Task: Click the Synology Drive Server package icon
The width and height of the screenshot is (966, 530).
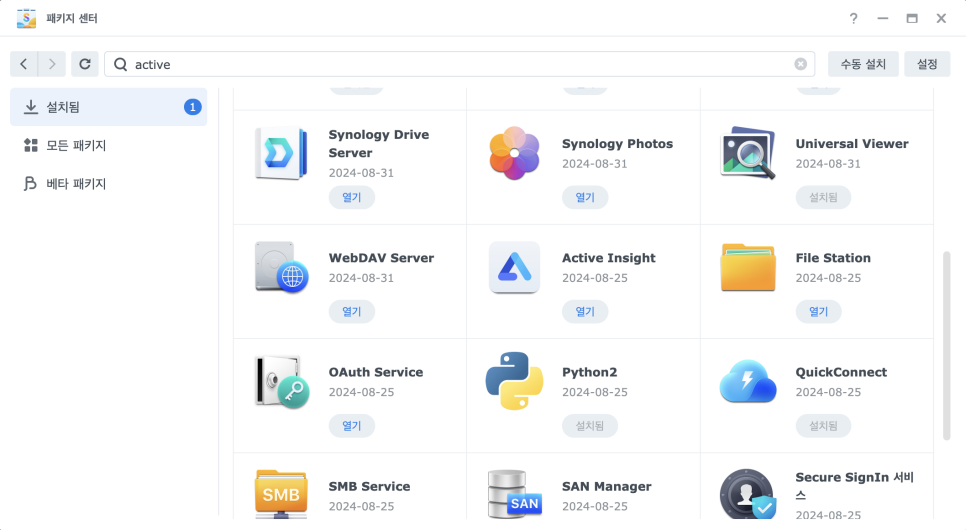Action: click(x=281, y=153)
